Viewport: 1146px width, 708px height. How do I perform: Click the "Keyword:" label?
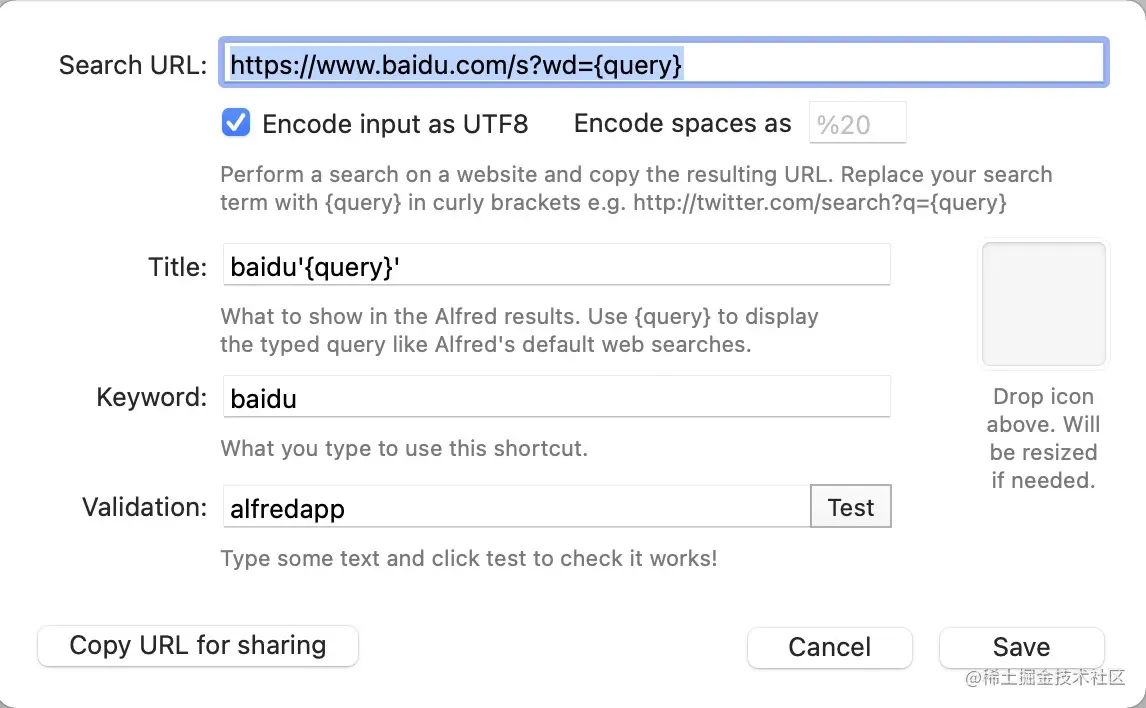(x=151, y=397)
